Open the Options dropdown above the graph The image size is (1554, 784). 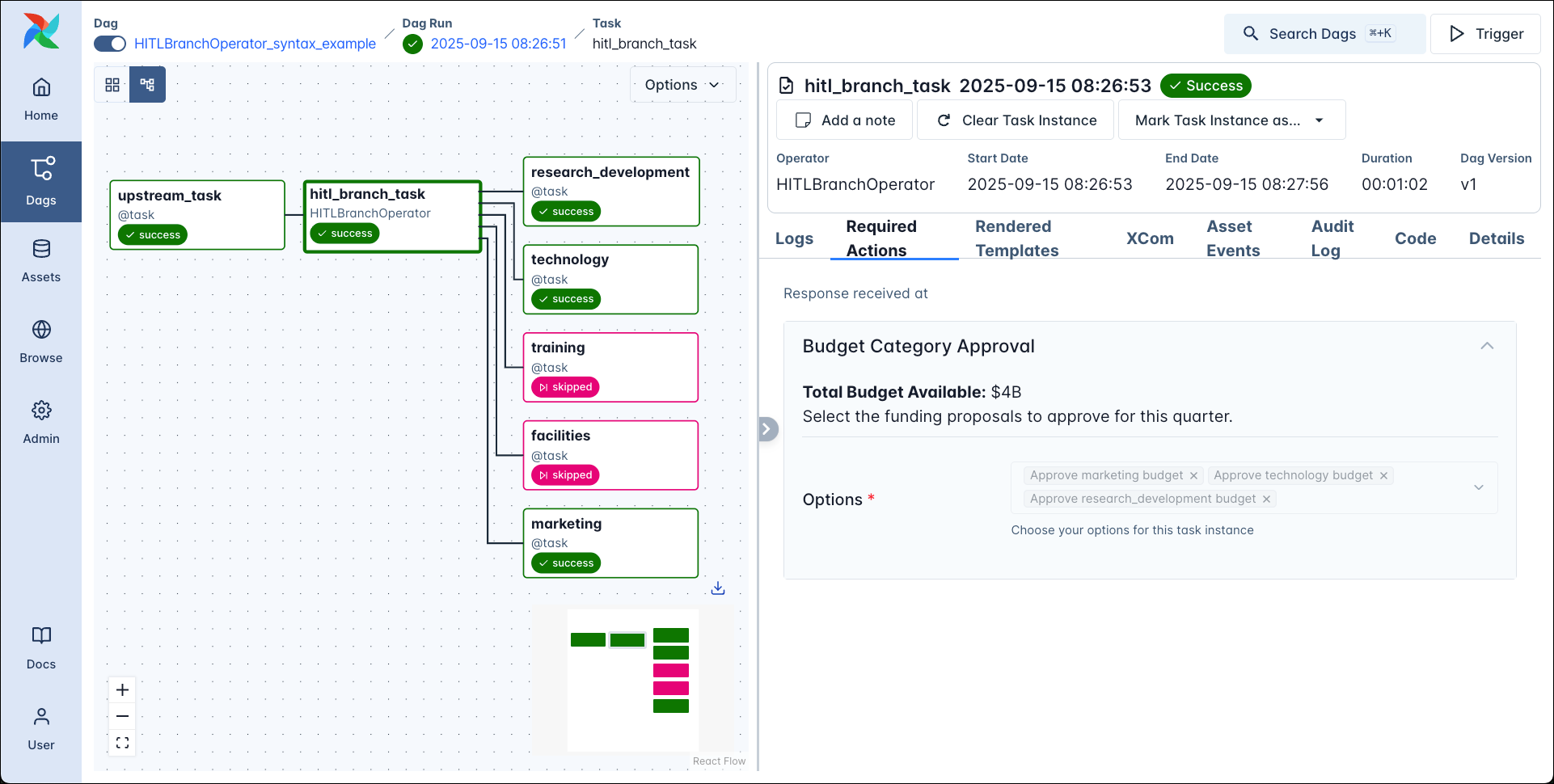tap(682, 84)
